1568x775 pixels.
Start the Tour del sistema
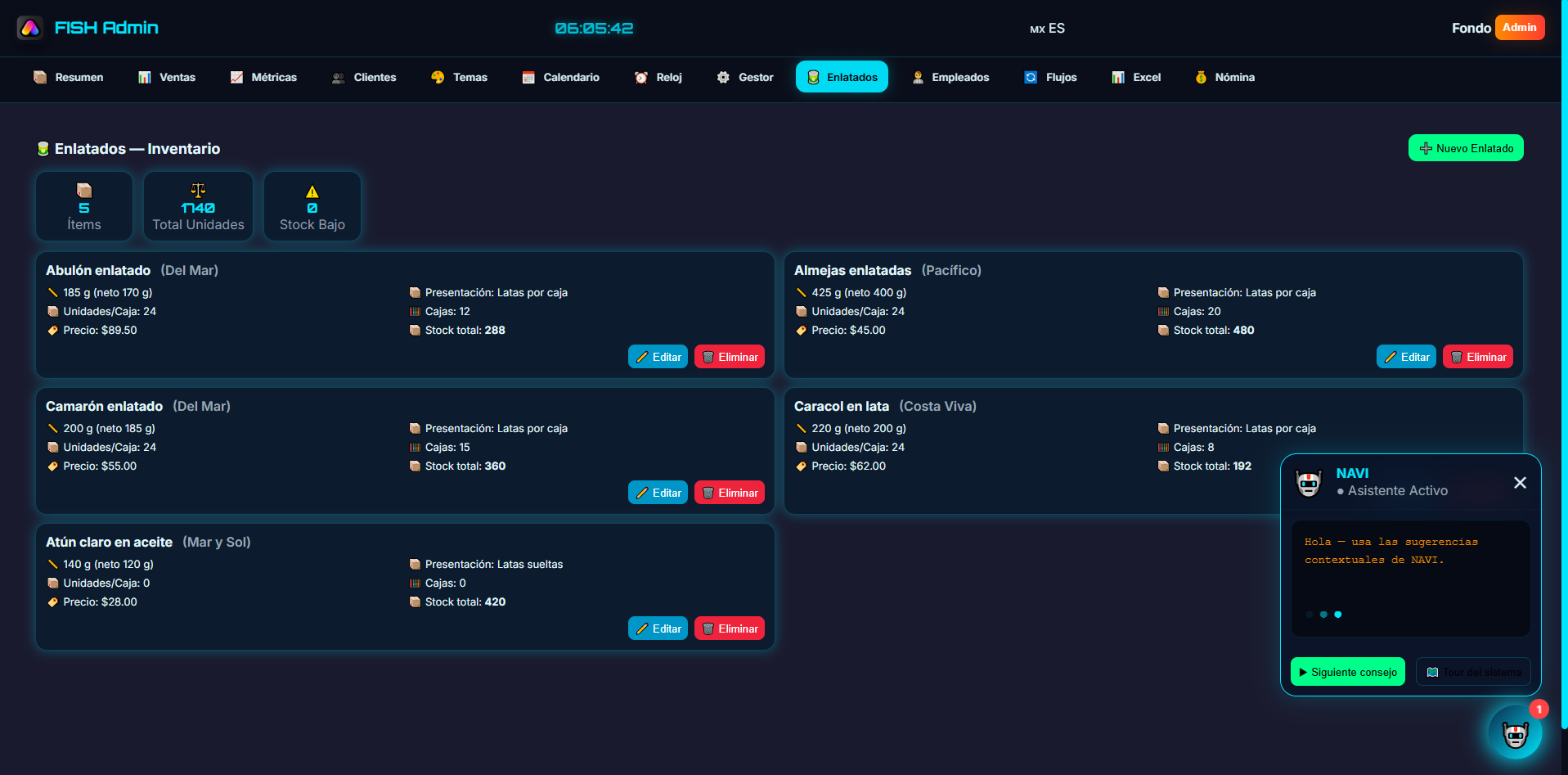click(1473, 672)
